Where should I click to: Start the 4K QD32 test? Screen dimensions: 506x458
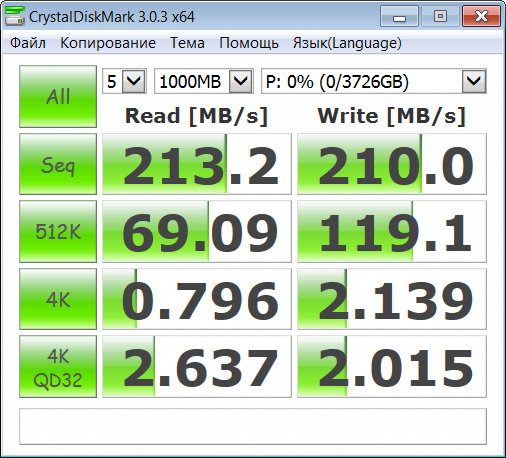click(x=58, y=366)
